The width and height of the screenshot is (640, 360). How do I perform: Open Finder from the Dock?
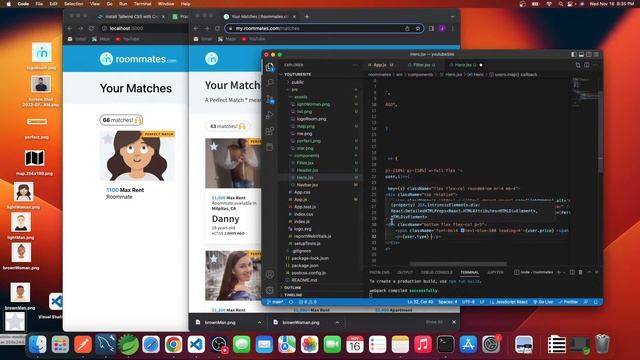[x=38, y=344]
